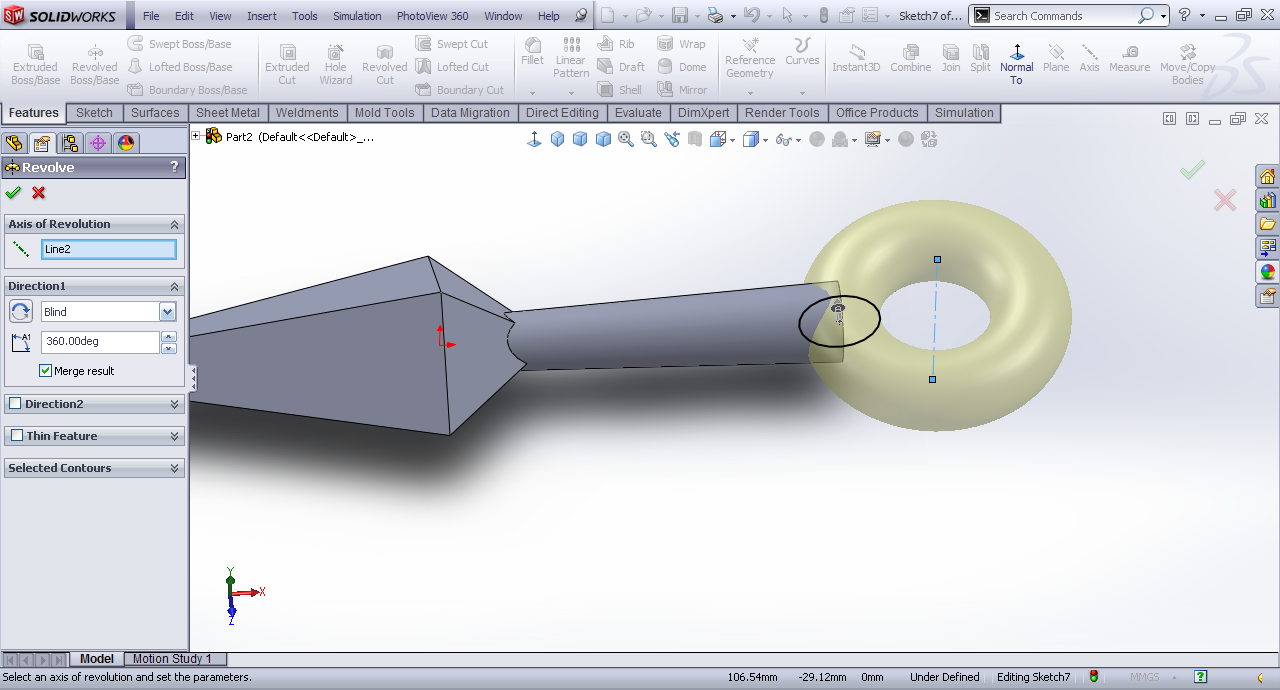Accept the Revolve feature with green checkmark

13,193
